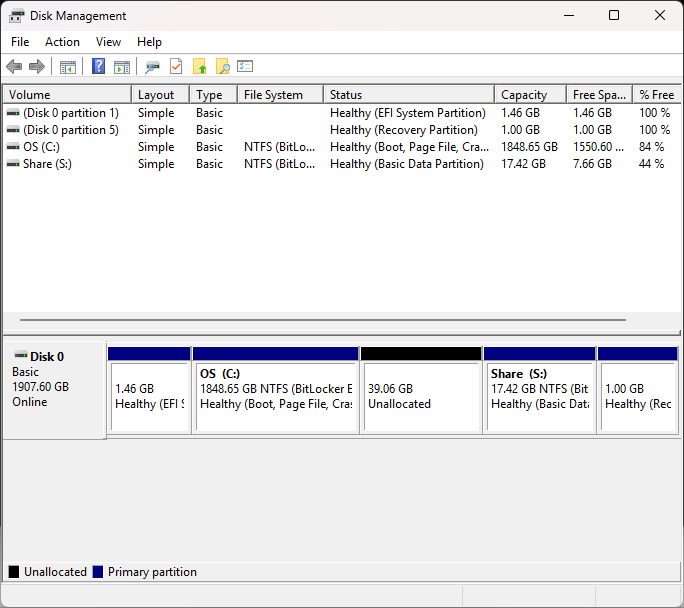Click the checklist settings toolbar icon
The width and height of the screenshot is (684, 608).
point(245,66)
